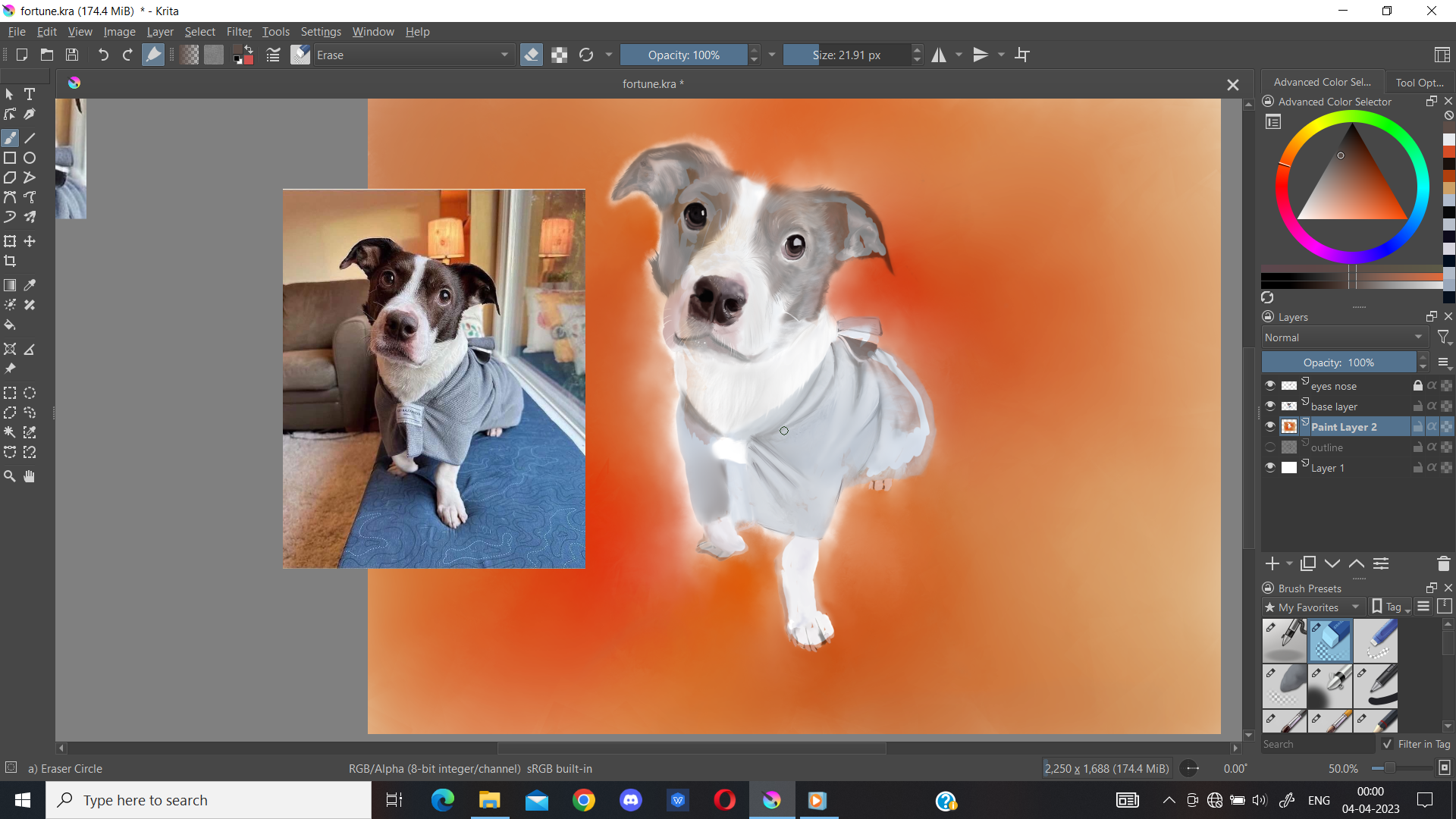Delete layer with trash icon
This screenshot has height=819, width=1456.
click(1443, 563)
